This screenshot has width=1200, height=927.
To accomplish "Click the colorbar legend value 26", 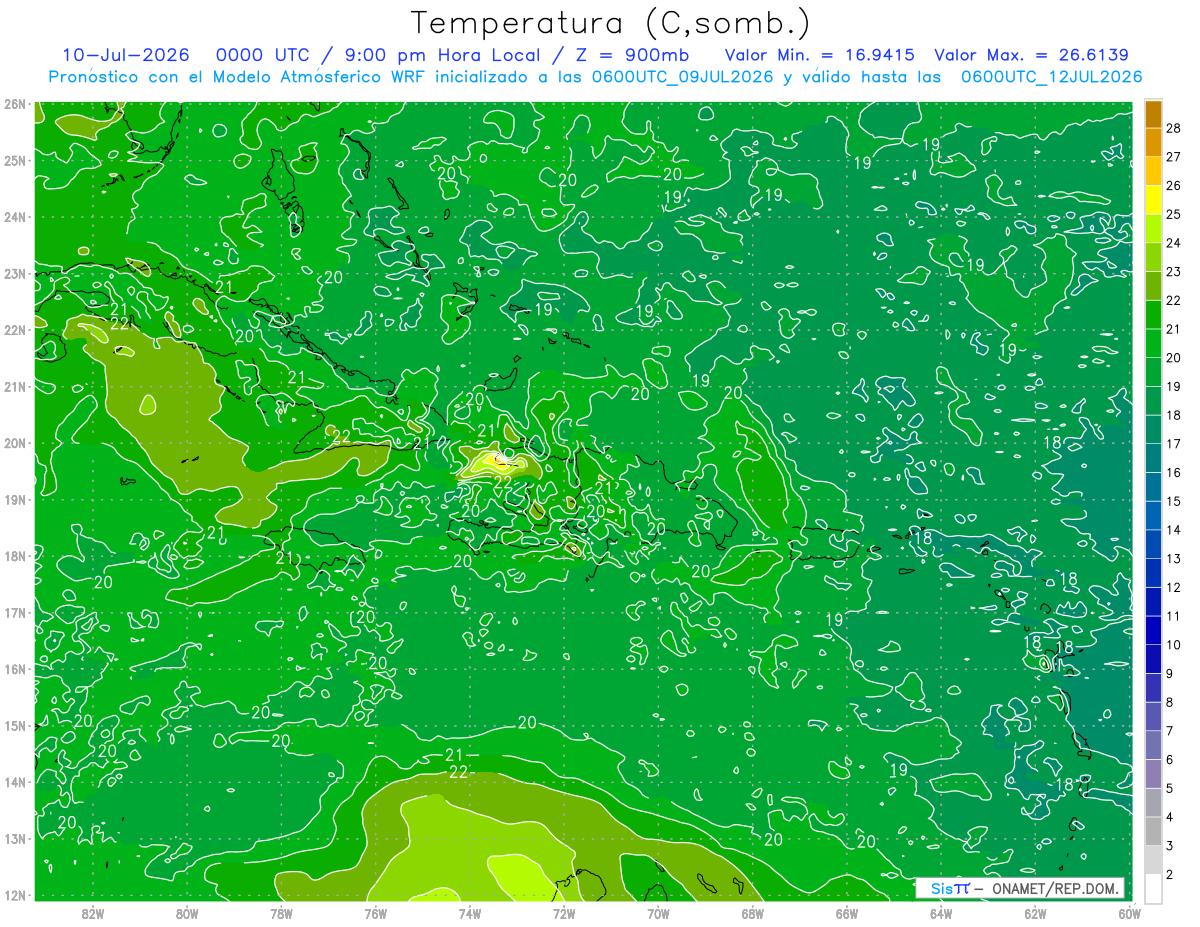I will click(x=1173, y=186).
